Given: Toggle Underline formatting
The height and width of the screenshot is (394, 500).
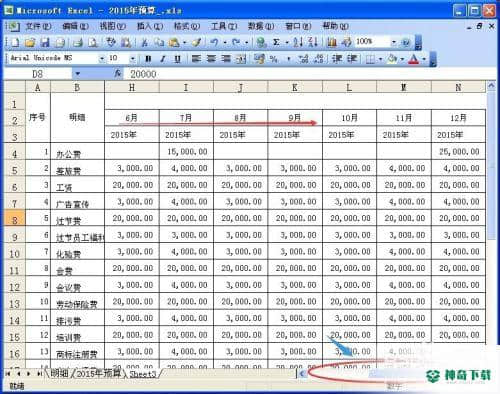Looking at the screenshot, I should tap(178, 59).
